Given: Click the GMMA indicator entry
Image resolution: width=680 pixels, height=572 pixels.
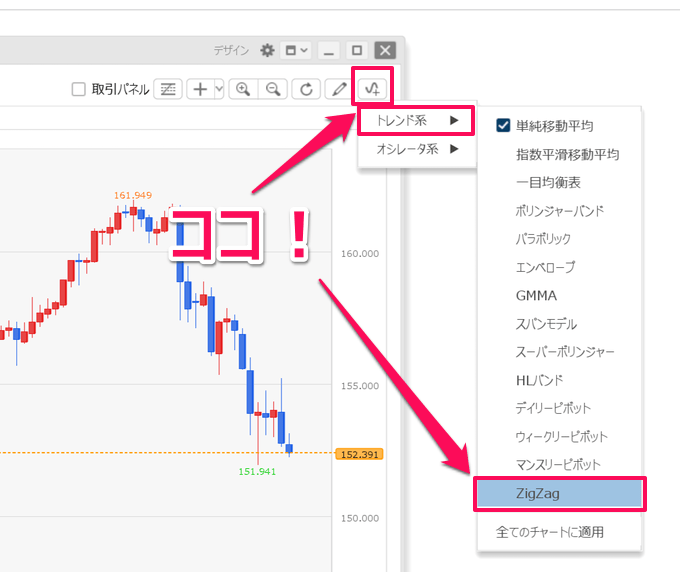Looking at the screenshot, I should (x=536, y=296).
